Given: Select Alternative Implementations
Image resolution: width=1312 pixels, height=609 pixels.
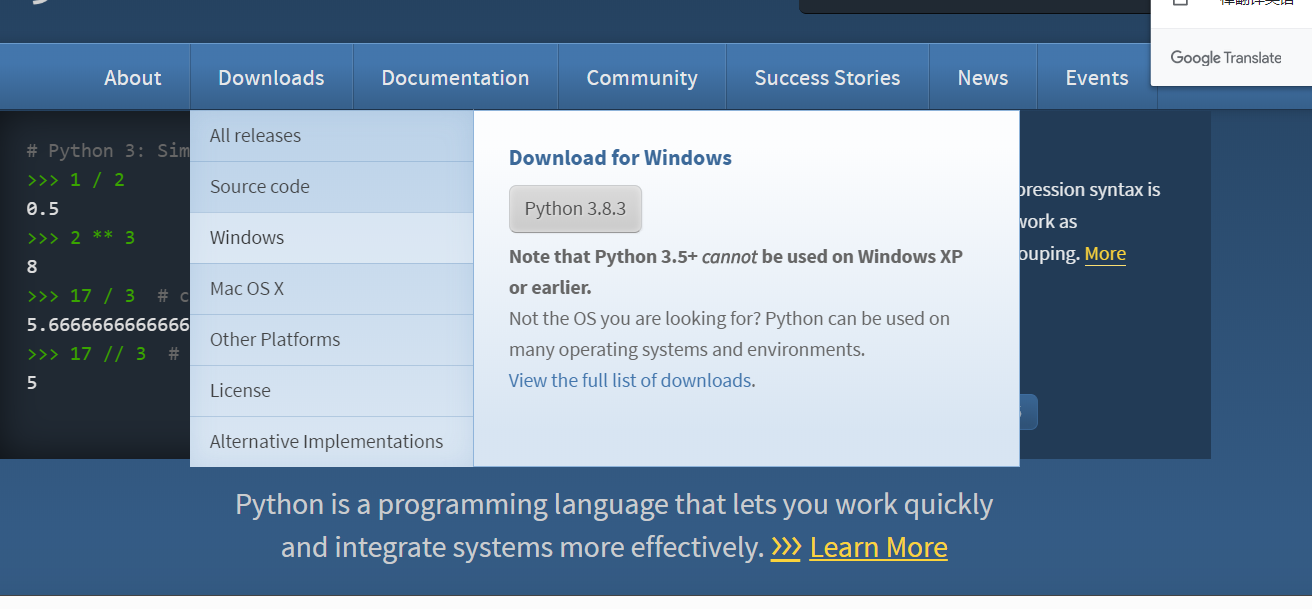Looking at the screenshot, I should point(326,441).
